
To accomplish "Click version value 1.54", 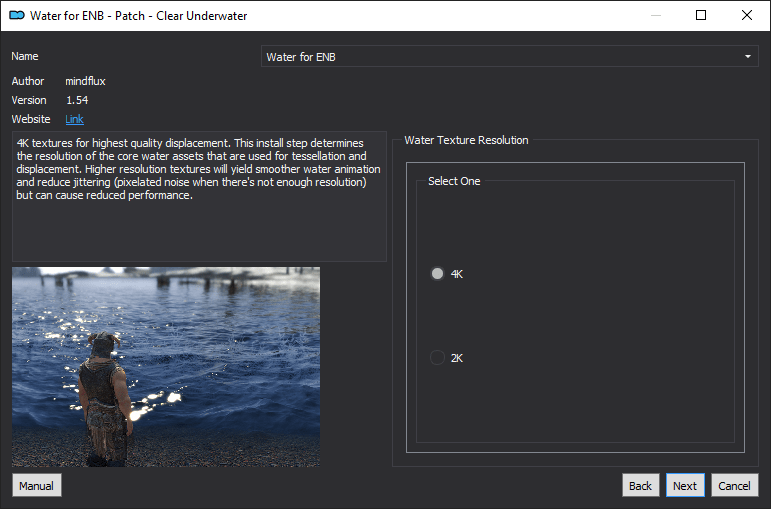I will click(x=77, y=100).
